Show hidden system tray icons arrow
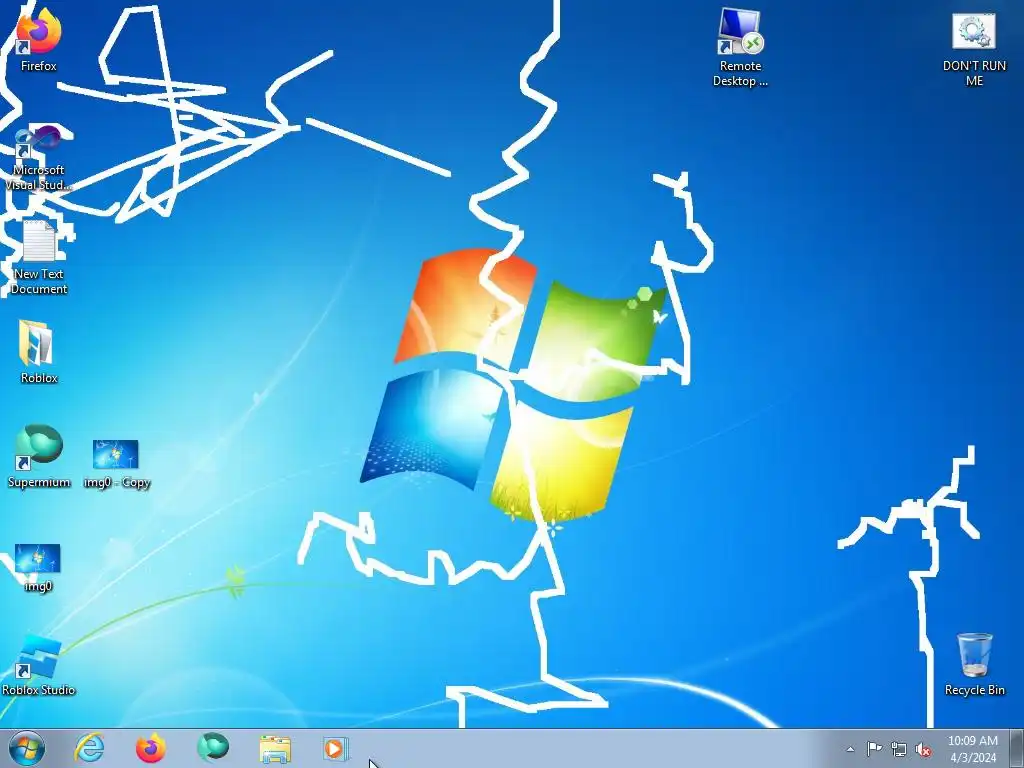The height and width of the screenshot is (768, 1024). pos(850,749)
